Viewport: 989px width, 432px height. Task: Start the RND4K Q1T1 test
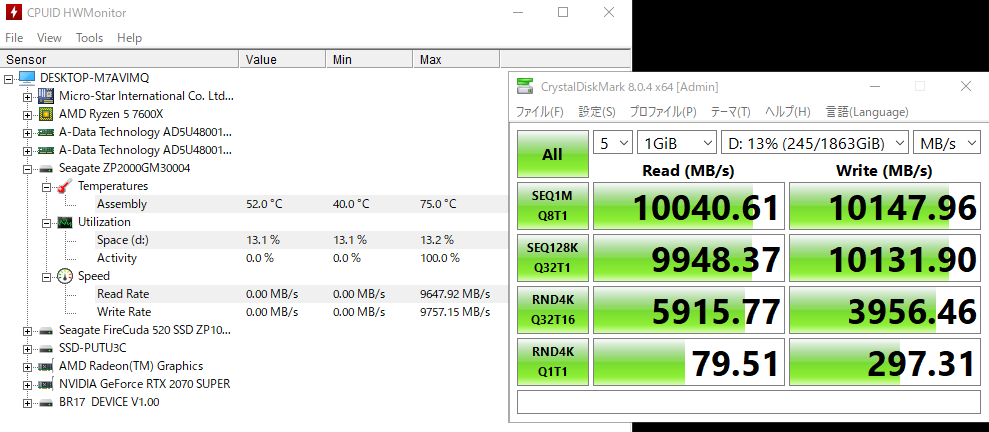(553, 362)
